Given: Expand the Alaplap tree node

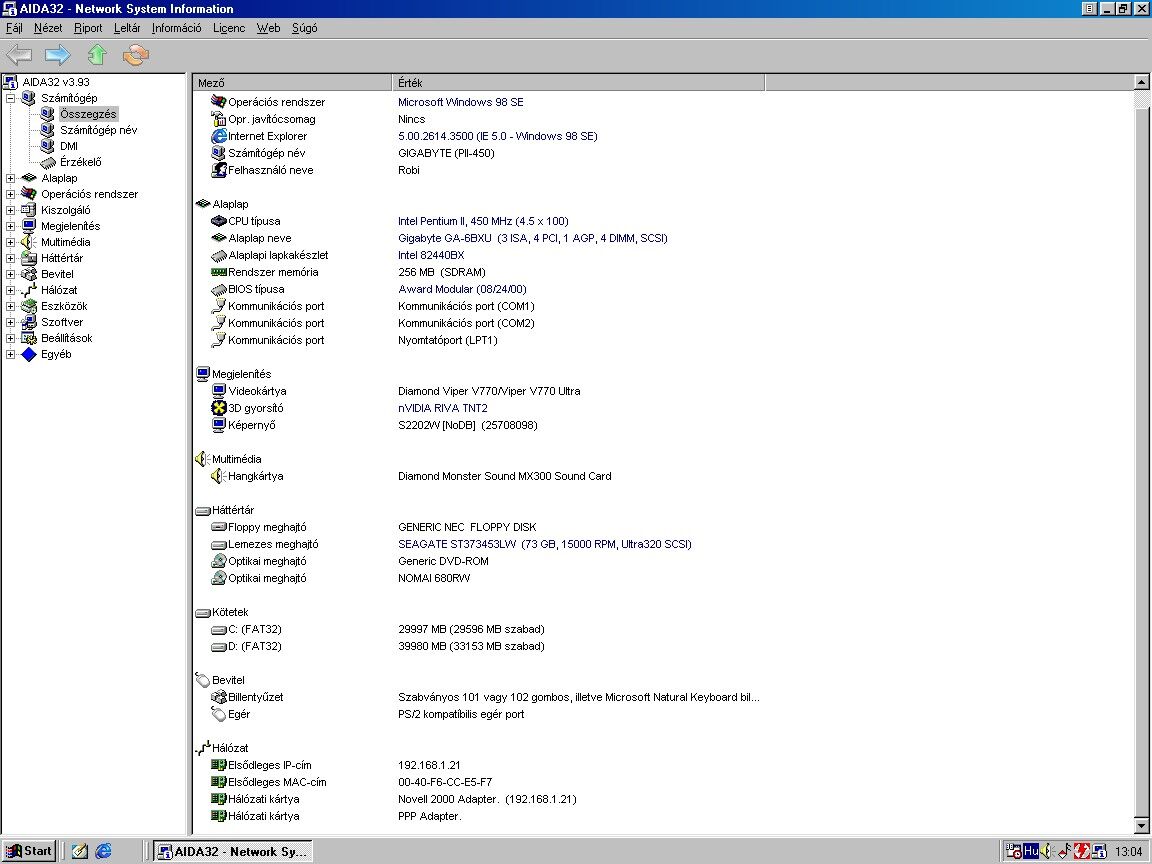Looking at the screenshot, I should pyautogui.click(x=10, y=179).
